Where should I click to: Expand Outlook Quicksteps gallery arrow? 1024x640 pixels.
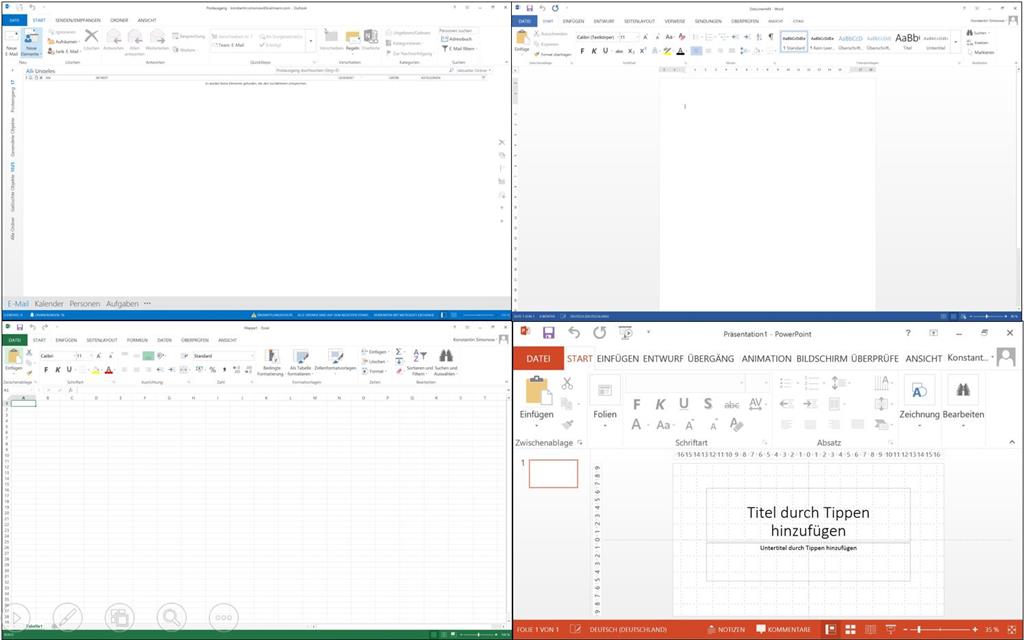click(310, 41)
